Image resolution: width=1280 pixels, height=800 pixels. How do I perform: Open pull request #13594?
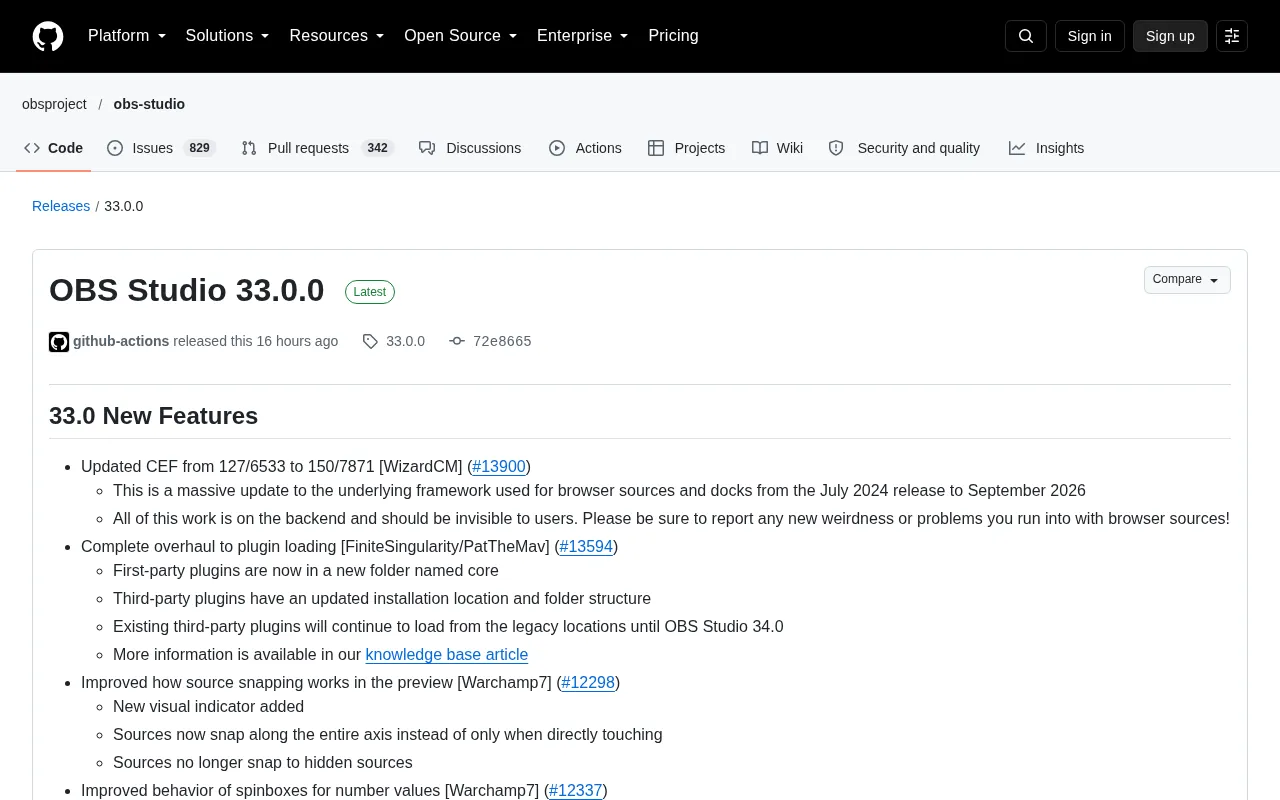[x=586, y=546]
